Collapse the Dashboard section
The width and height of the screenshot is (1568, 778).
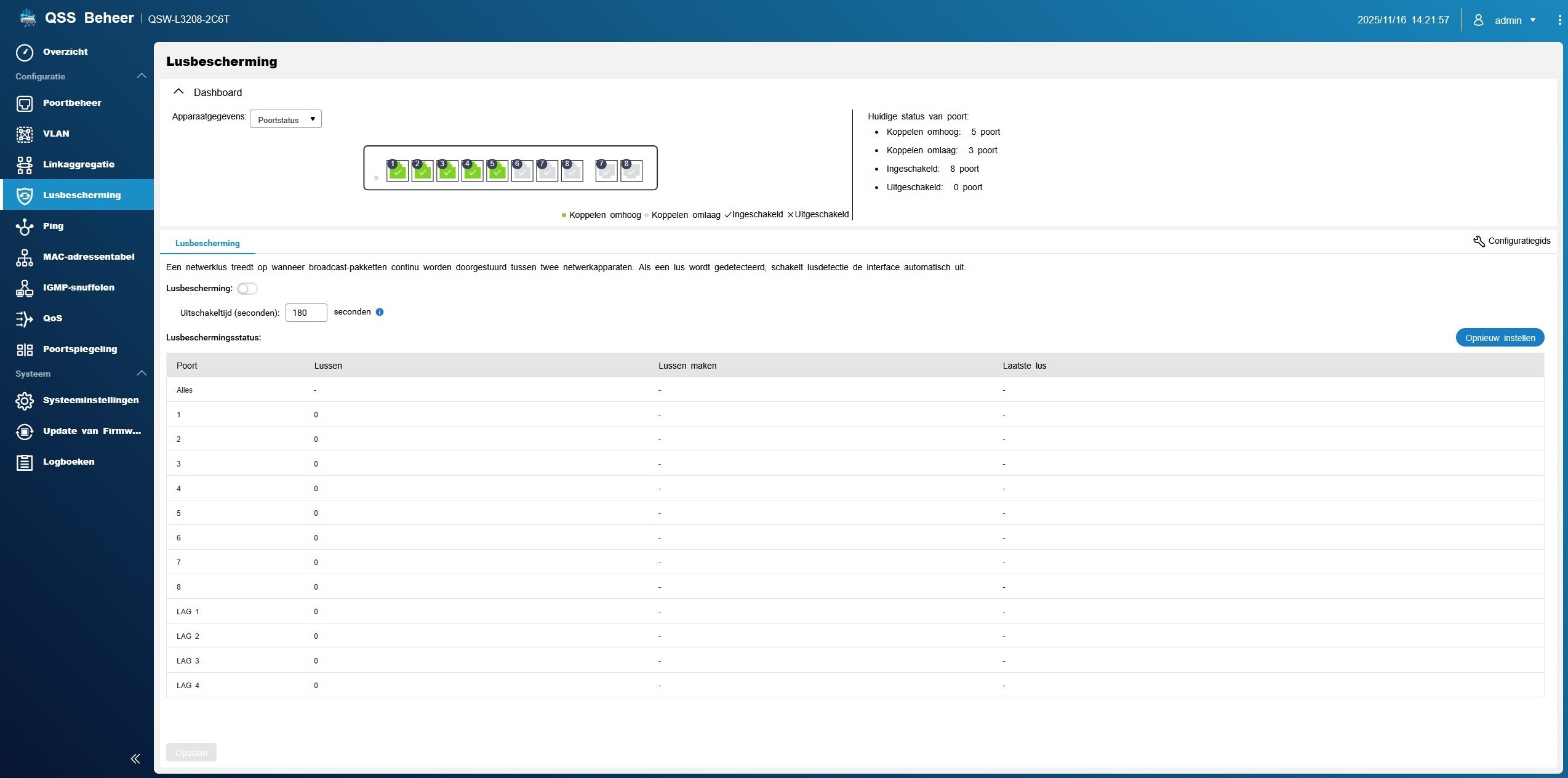click(178, 92)
